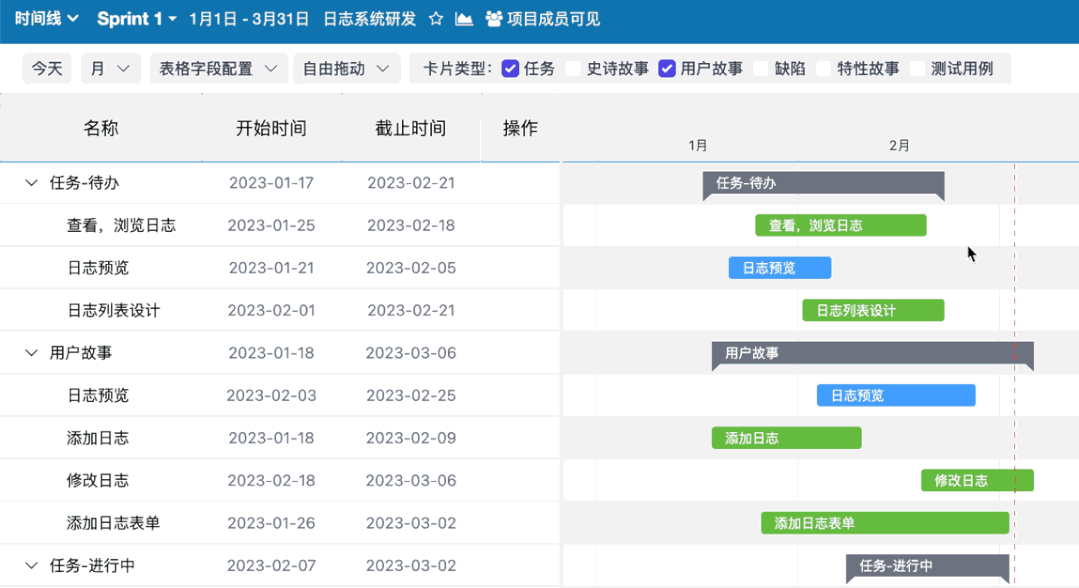This screenshot has width=1079, height=588.
Task: Click the 项目成员可见 members icon
Action: pos(493,19)
